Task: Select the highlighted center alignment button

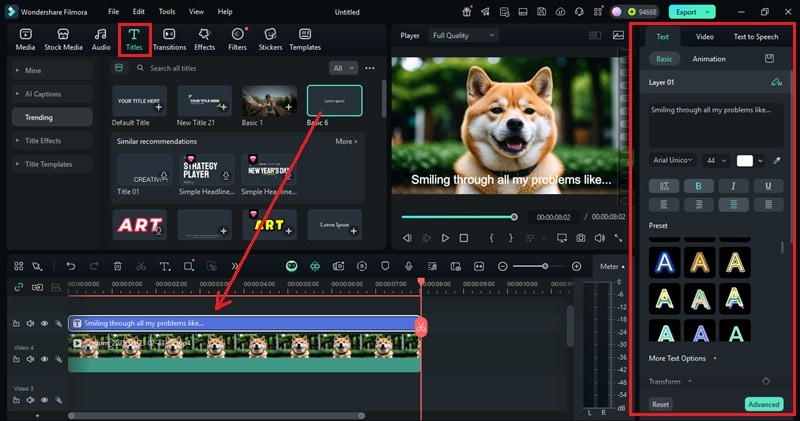Action: point(733,205)
